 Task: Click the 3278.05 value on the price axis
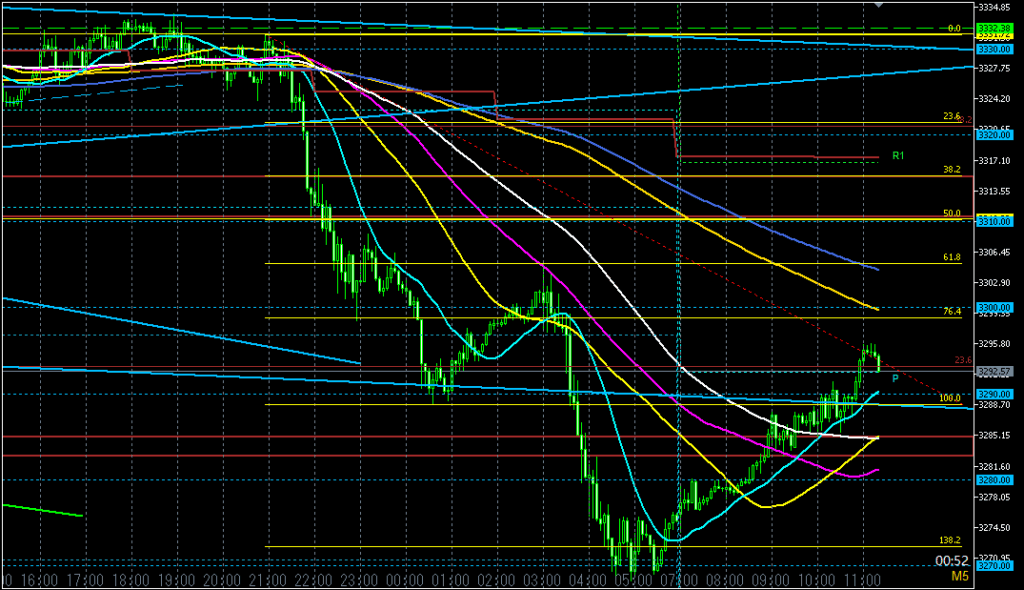pyautogui.click(x=994, y=497)
